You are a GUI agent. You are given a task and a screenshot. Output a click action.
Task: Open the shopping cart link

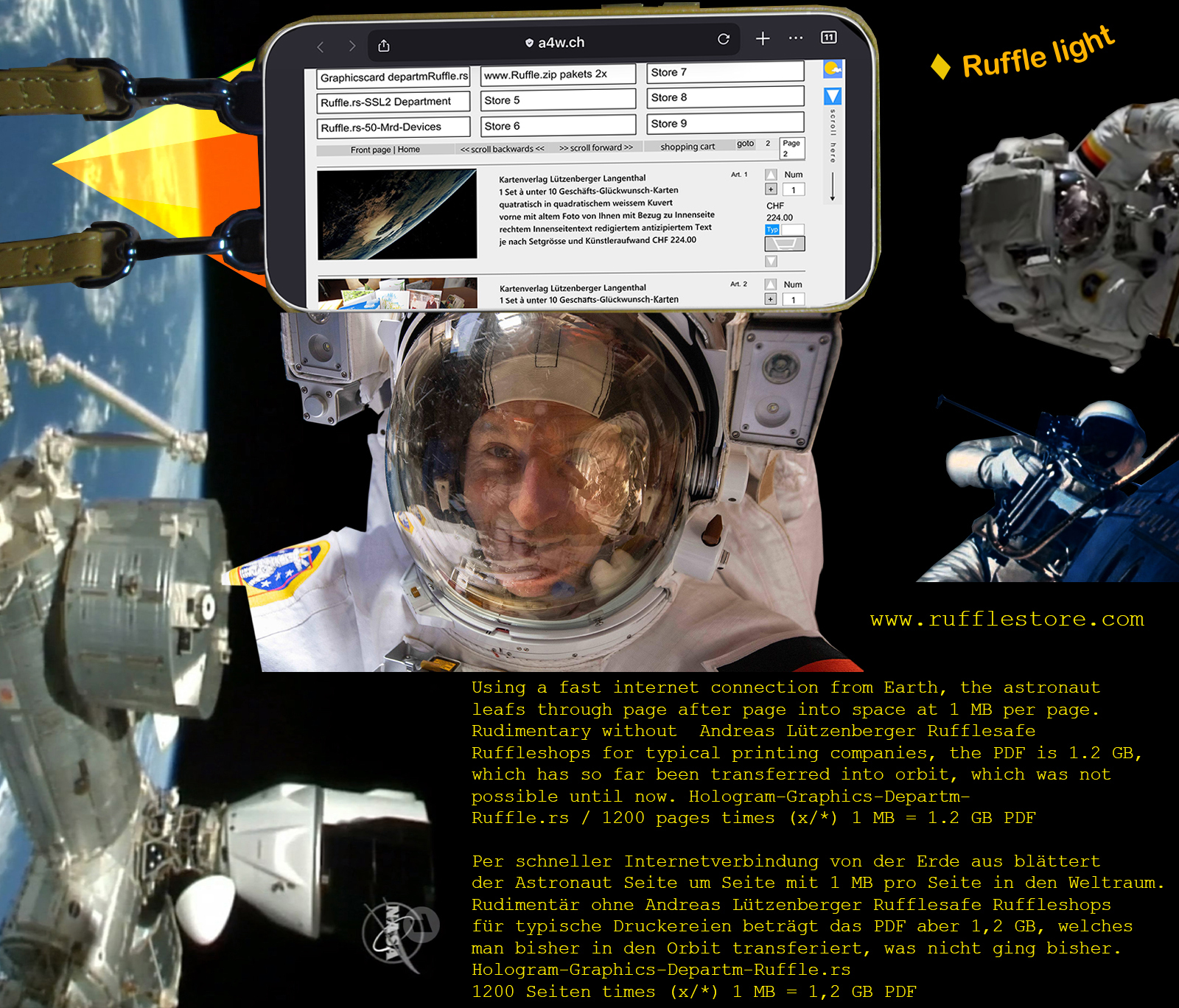coord(687,147)
